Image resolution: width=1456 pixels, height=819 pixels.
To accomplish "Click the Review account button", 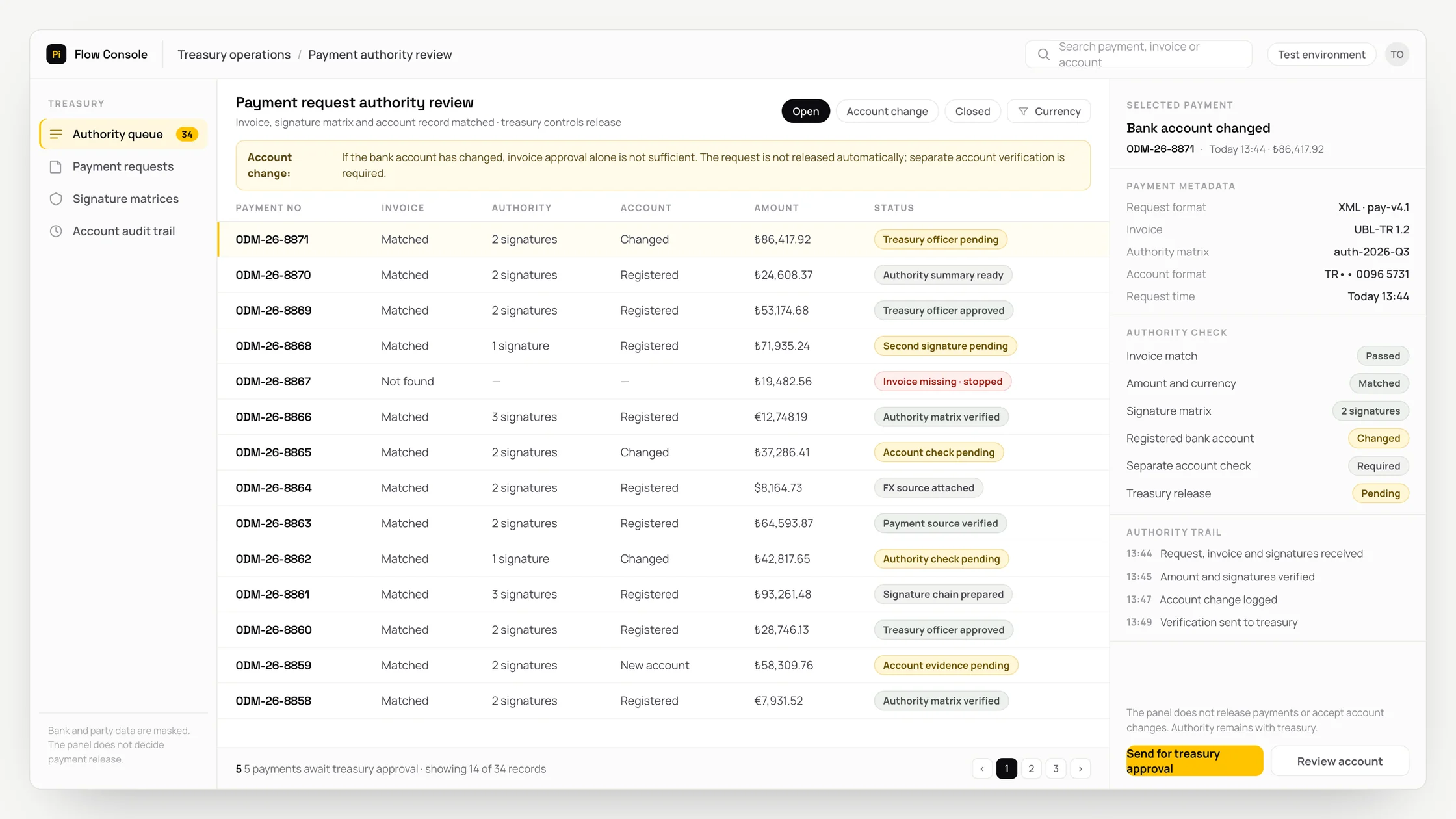I will tap(1340, 760).
